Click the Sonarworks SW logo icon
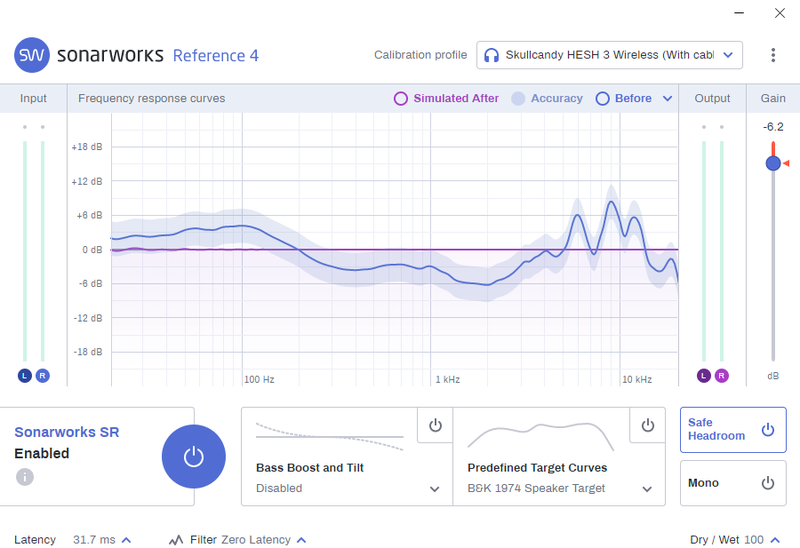The height and width of the screenshot is (548, 800). click(x=32, y=55)
